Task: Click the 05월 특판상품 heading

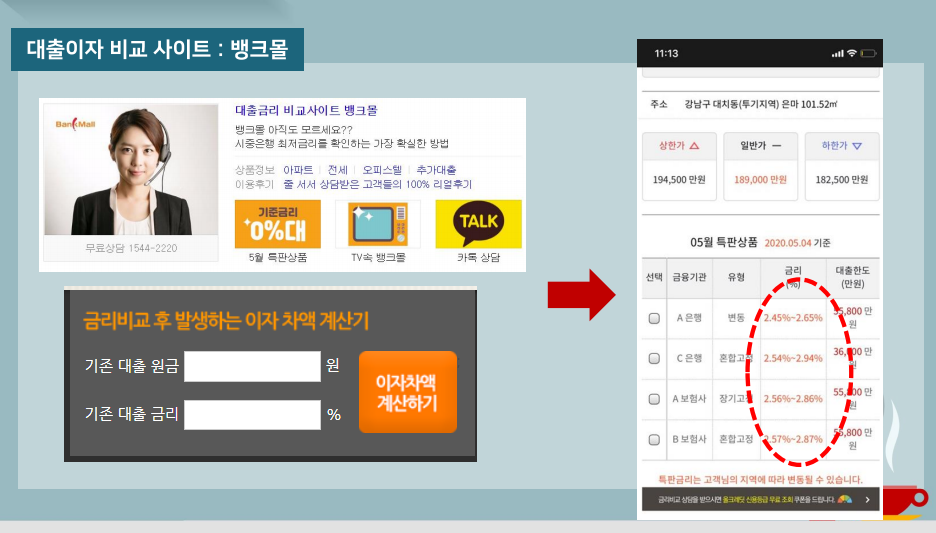Action: pyautogui.click(x=723, y=242)
